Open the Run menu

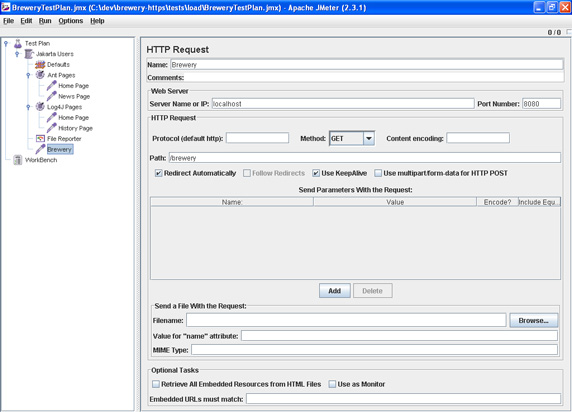coord(45,21)
